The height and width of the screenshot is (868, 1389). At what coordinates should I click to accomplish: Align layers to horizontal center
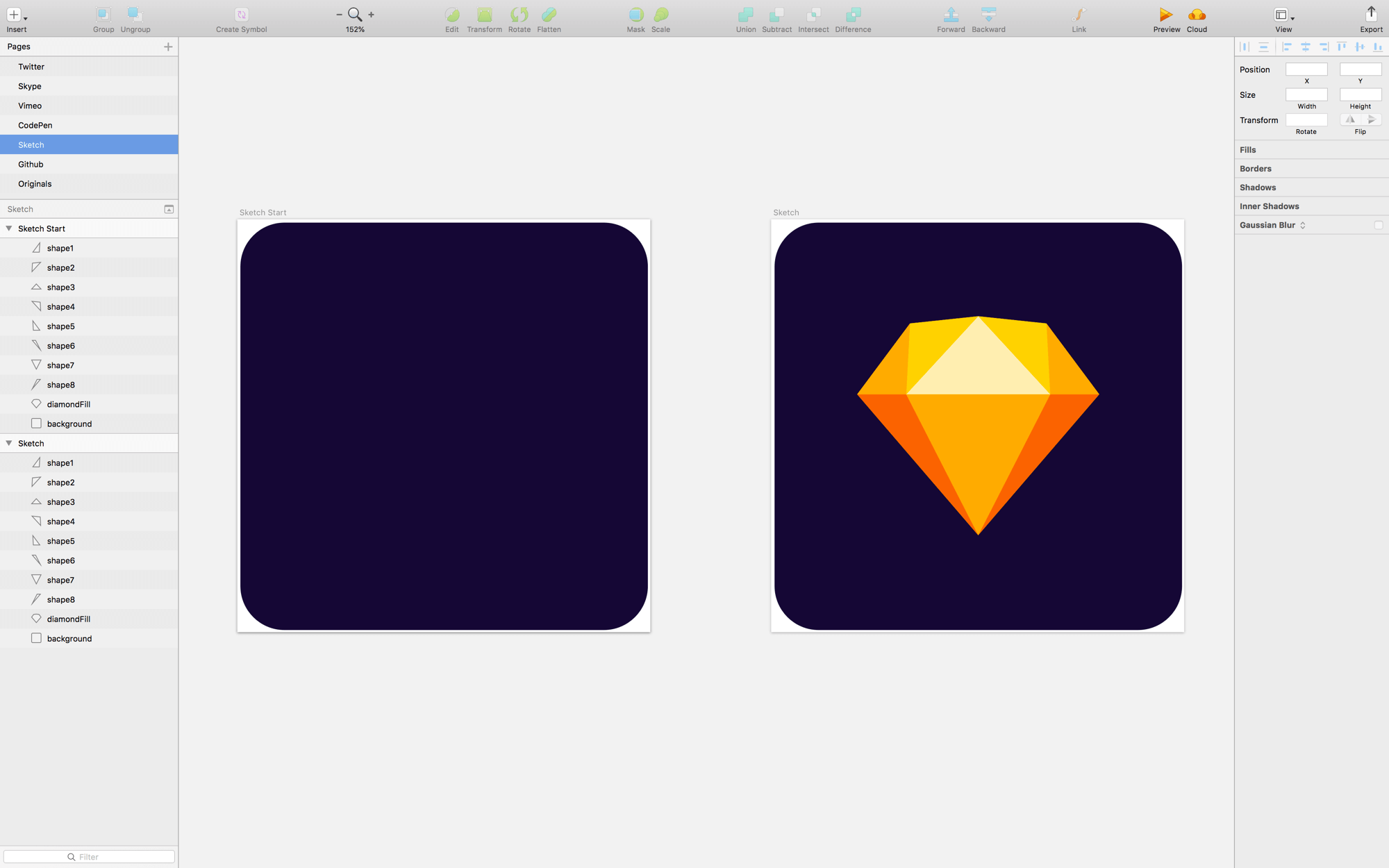point(1306,47)
